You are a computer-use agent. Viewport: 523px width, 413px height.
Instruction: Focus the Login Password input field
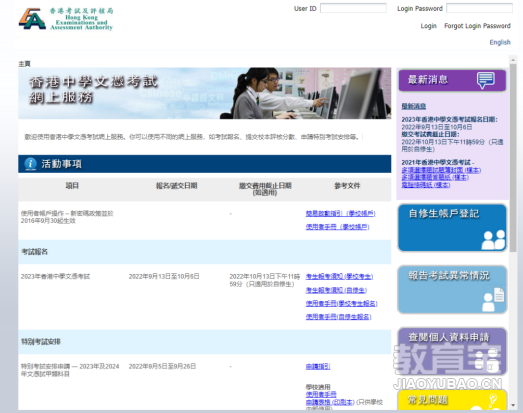[479, 8]
